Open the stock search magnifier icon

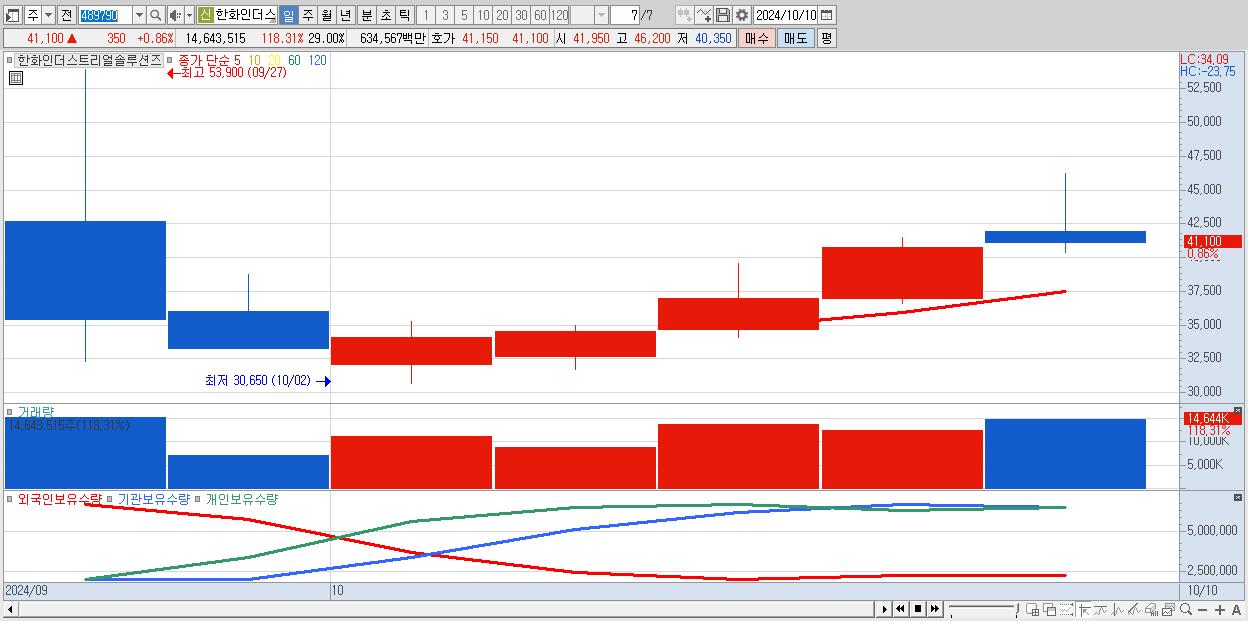click(x=155, y=15)
